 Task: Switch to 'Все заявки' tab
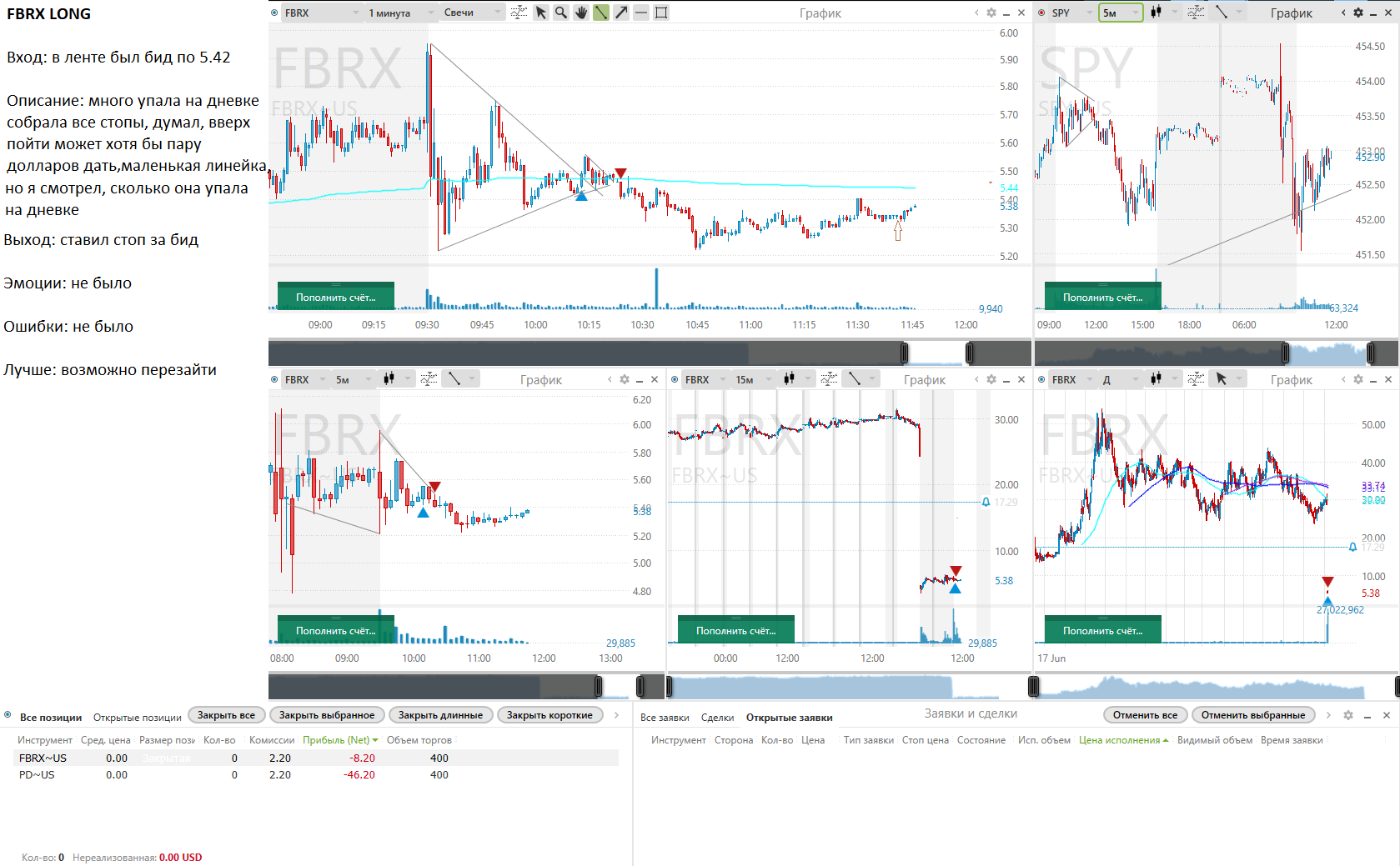pos(665,718)
